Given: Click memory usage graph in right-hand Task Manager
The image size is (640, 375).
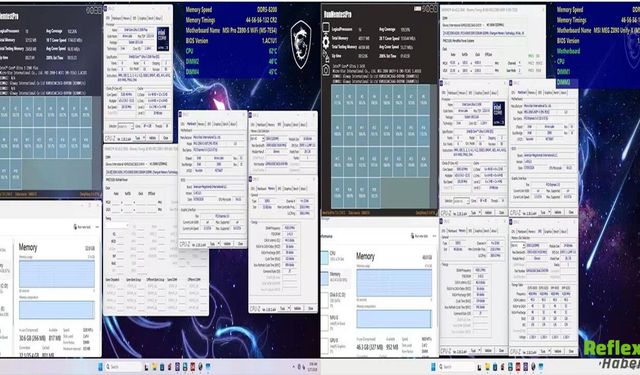Looking at the screenshot, I should coord(394,283).
